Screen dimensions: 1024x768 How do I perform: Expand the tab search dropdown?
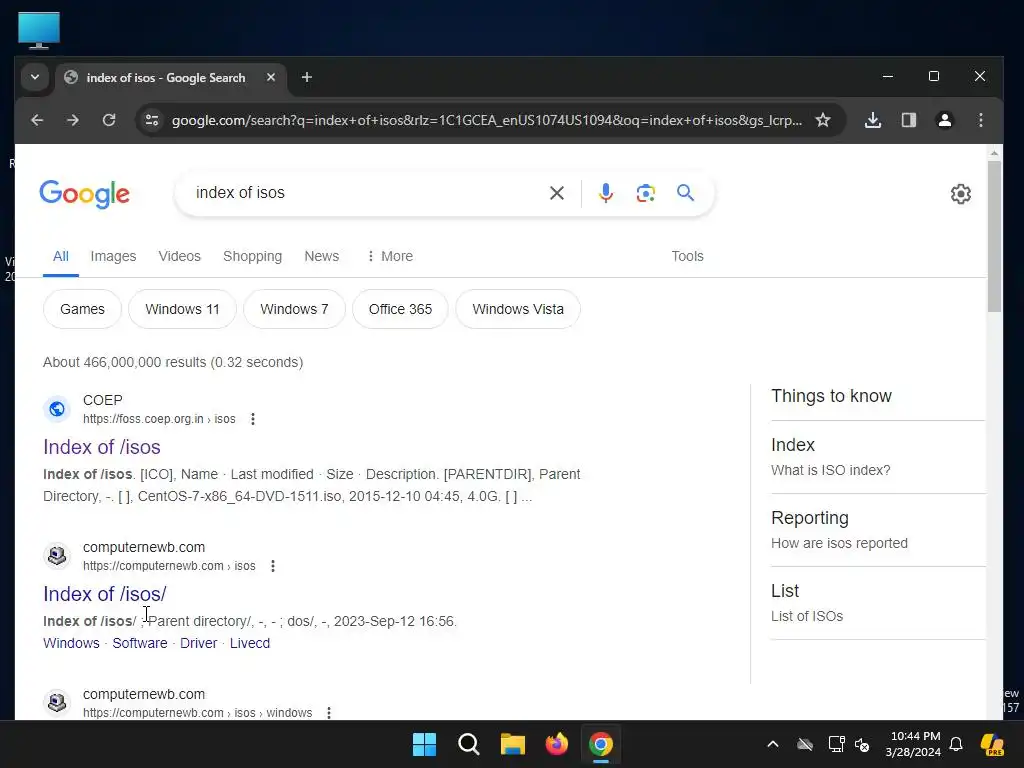coord(35,77)
